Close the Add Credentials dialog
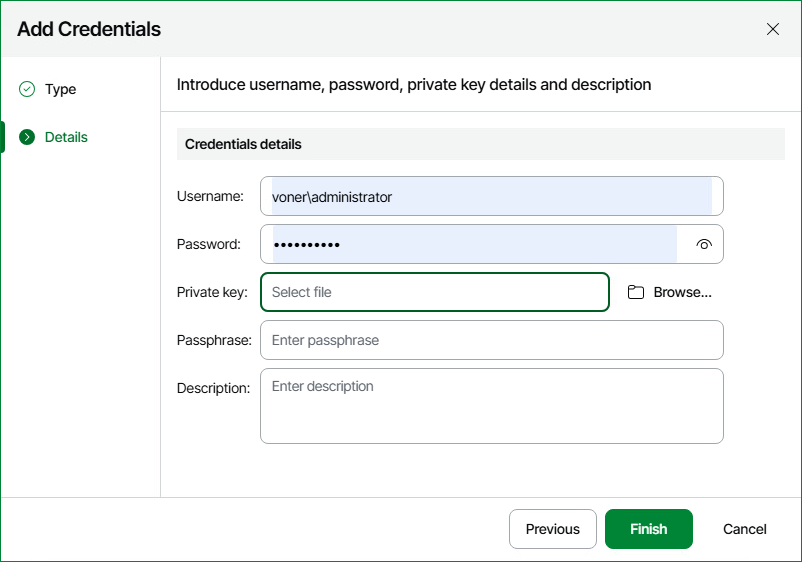 [773, 29]
